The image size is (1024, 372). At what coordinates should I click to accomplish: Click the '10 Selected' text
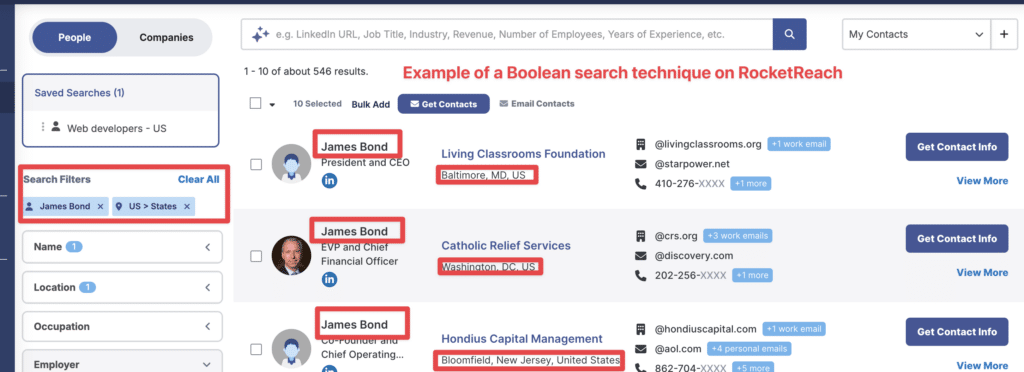point(317,104)
